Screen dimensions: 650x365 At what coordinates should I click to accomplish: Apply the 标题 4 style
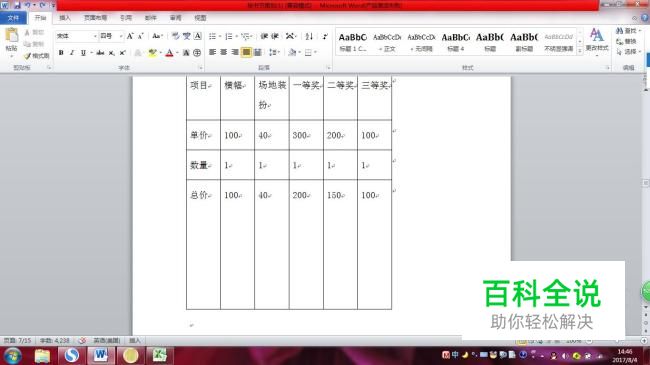click(x=456, y=42)
